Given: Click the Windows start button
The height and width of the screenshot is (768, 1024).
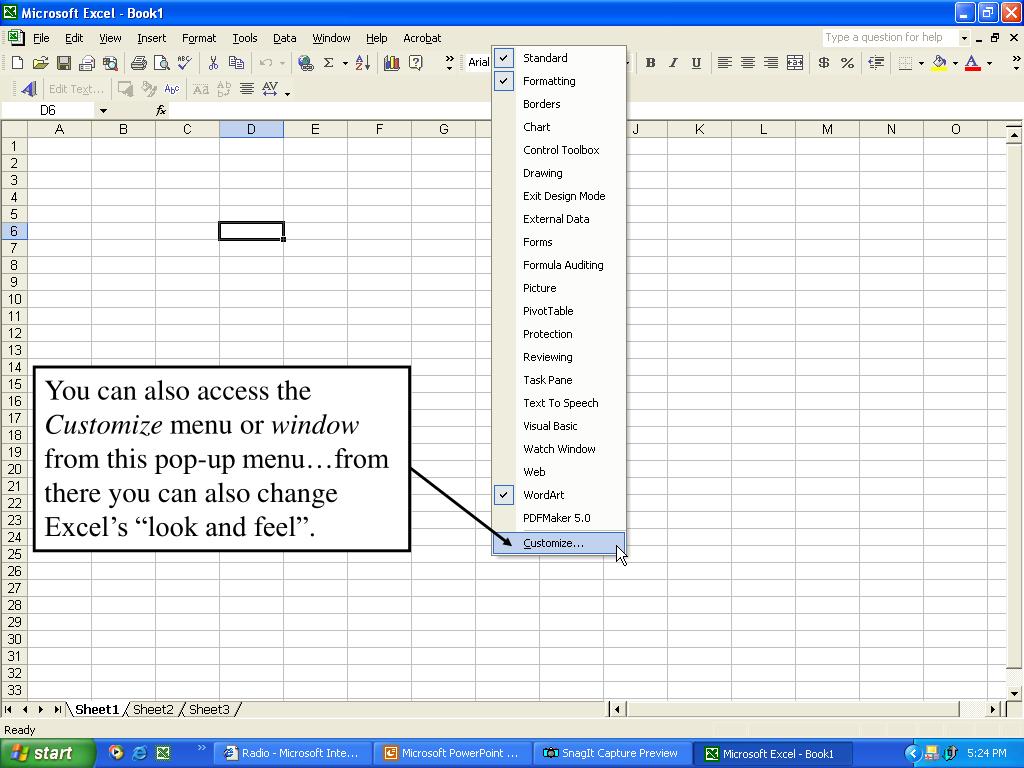Looking at the screenshot, I should pyautogui.click(x=48, y=754).
